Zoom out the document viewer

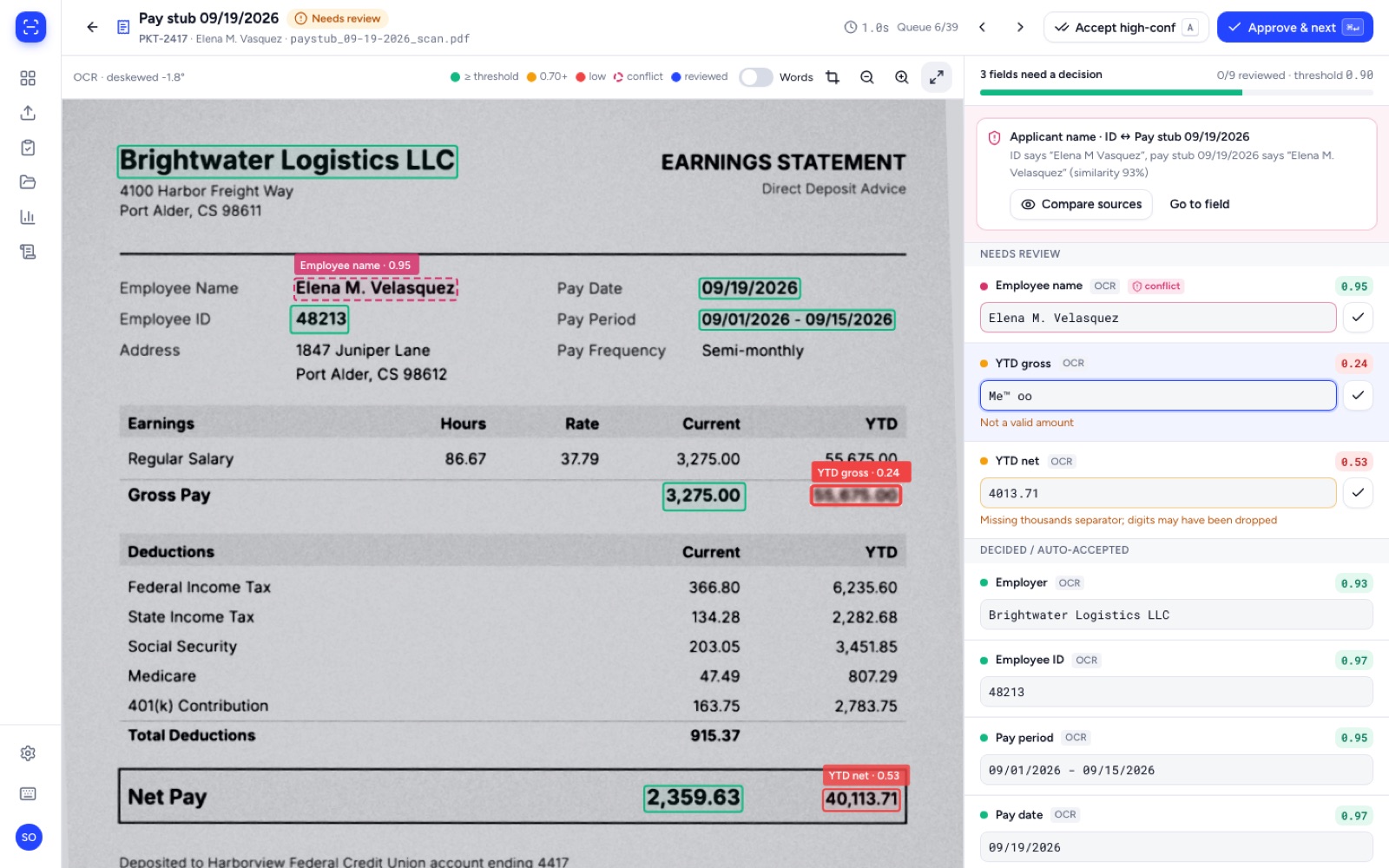point(867,77)
